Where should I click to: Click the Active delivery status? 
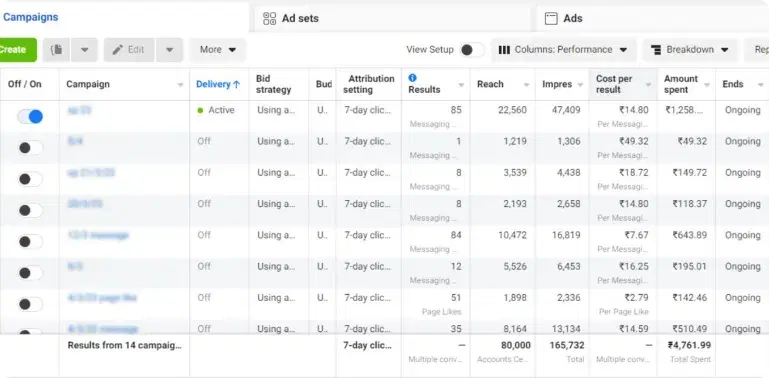216,110
